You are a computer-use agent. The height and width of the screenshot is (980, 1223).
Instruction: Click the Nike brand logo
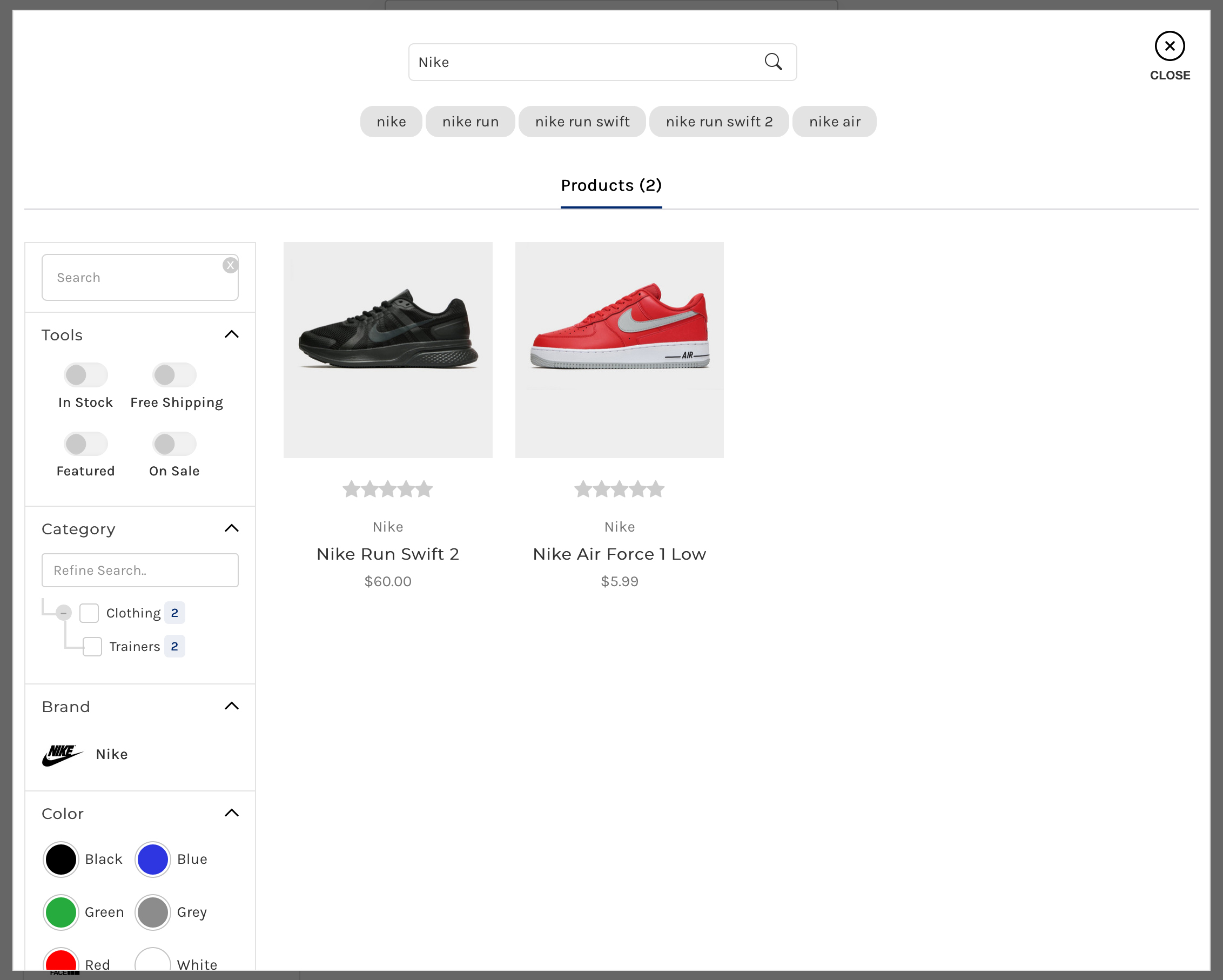(x=63, y=755)
